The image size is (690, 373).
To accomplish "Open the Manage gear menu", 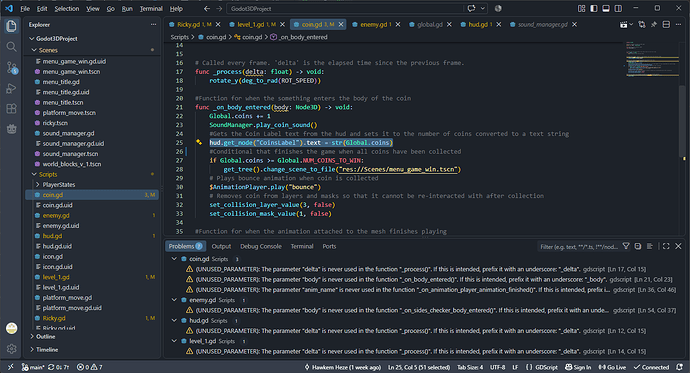I will [11, 349].
